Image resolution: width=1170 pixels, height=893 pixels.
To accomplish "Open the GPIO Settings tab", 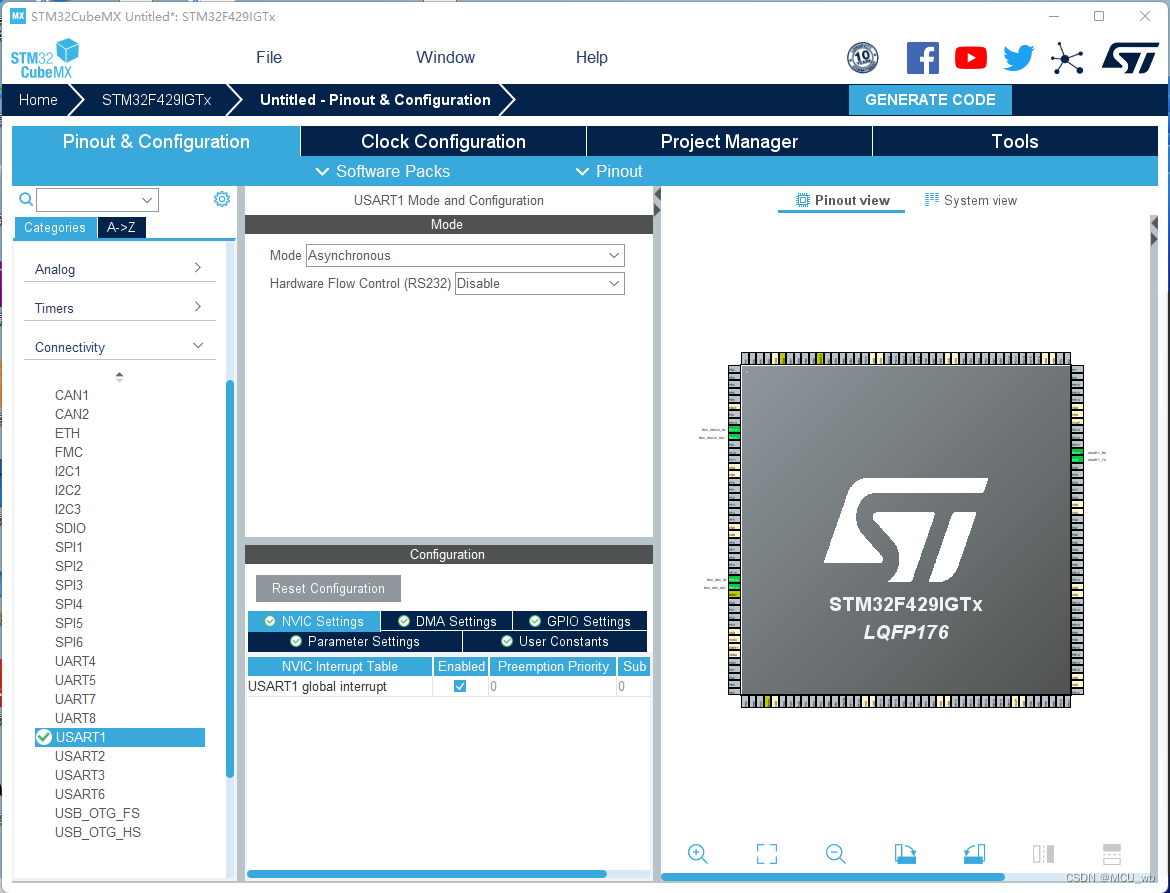I will 580,621.
